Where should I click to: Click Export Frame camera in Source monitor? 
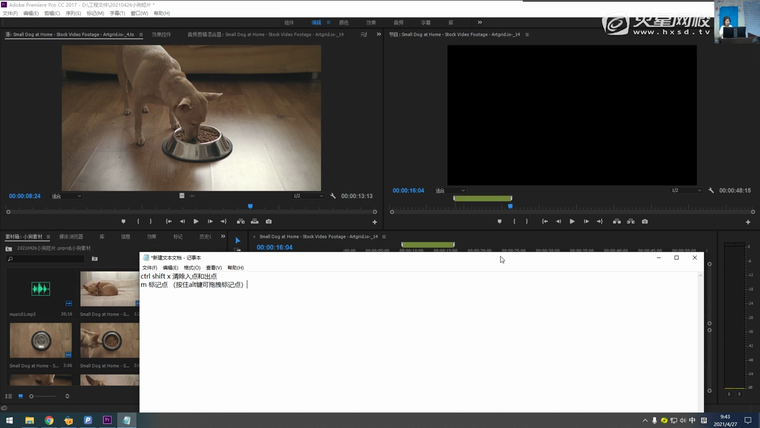pos(269,221)
